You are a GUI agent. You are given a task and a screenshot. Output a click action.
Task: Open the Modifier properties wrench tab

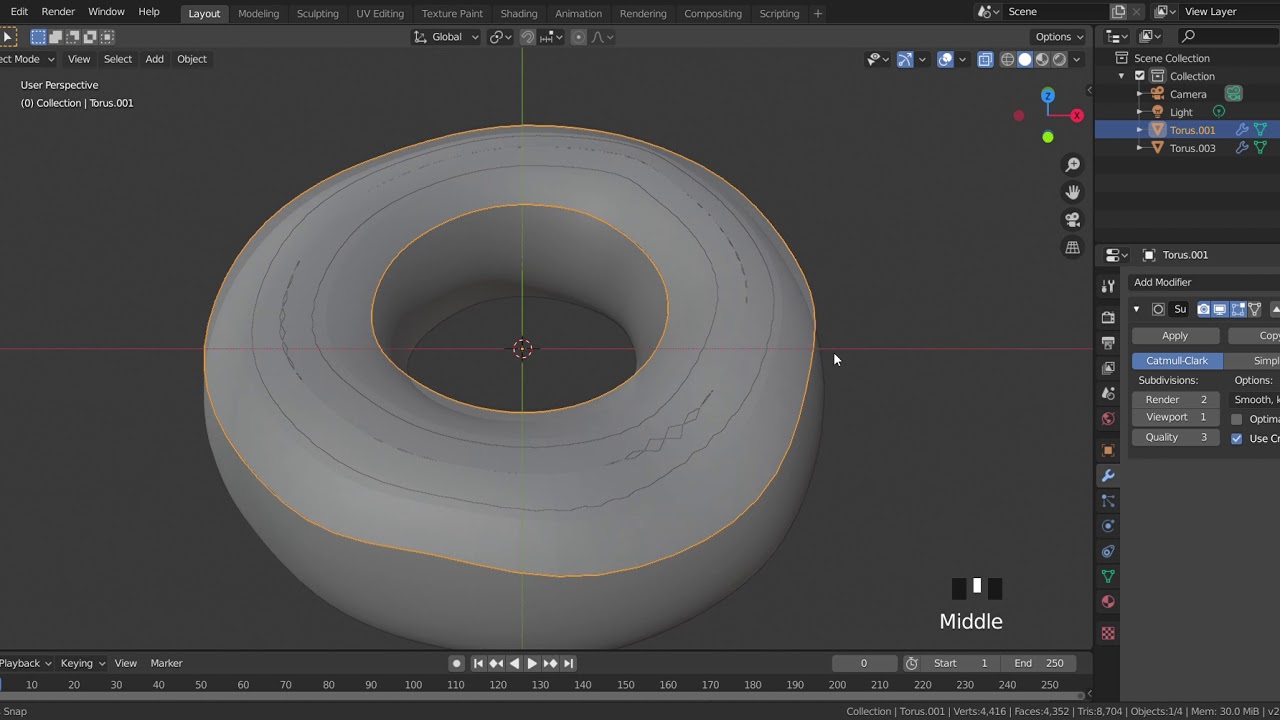coord(1108,476)
